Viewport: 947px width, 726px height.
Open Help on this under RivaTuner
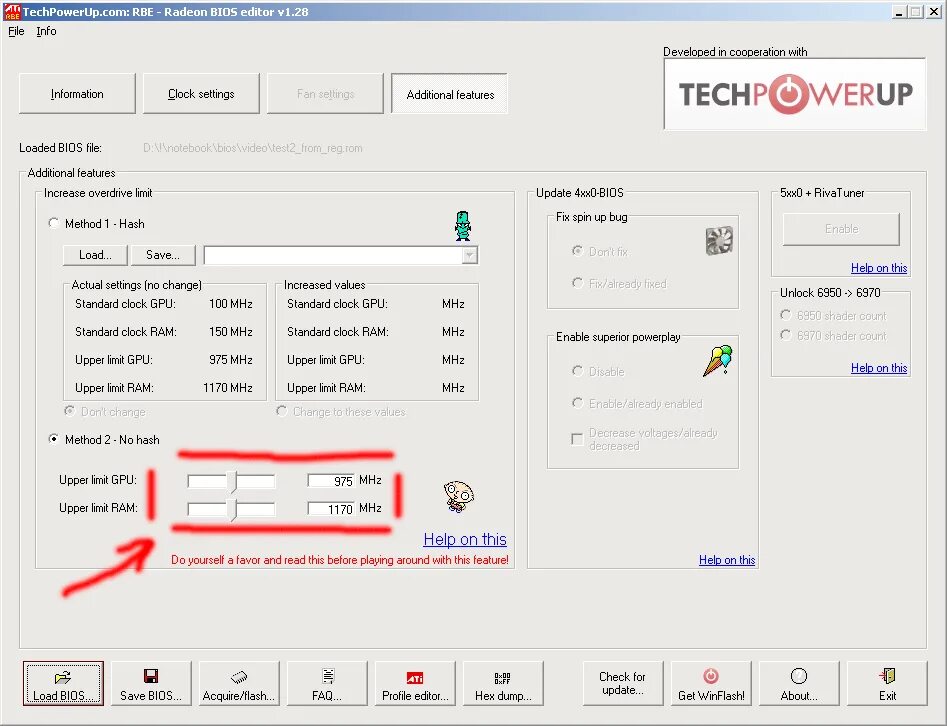pos(879,268)
